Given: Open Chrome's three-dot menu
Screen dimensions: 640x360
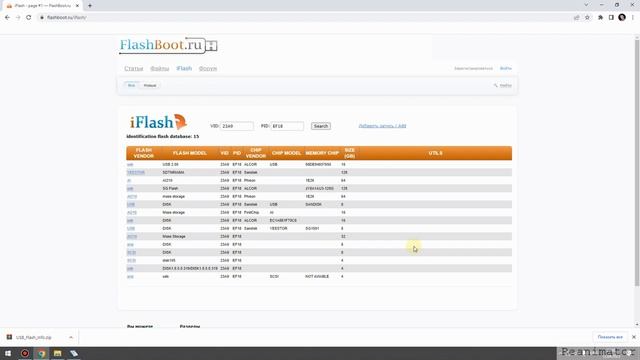Looking at the screenshot, I should [x=633, y=18].
